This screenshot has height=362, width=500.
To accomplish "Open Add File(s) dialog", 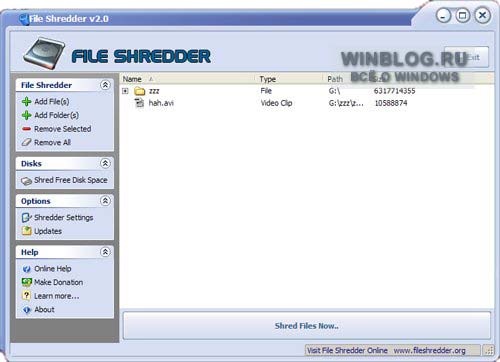I will coord(52,102).
